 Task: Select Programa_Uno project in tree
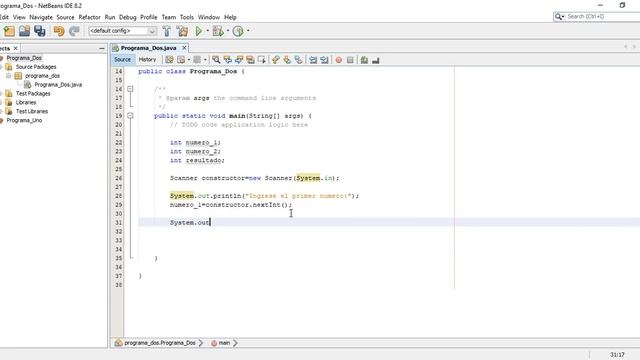[x=24, y=120]
